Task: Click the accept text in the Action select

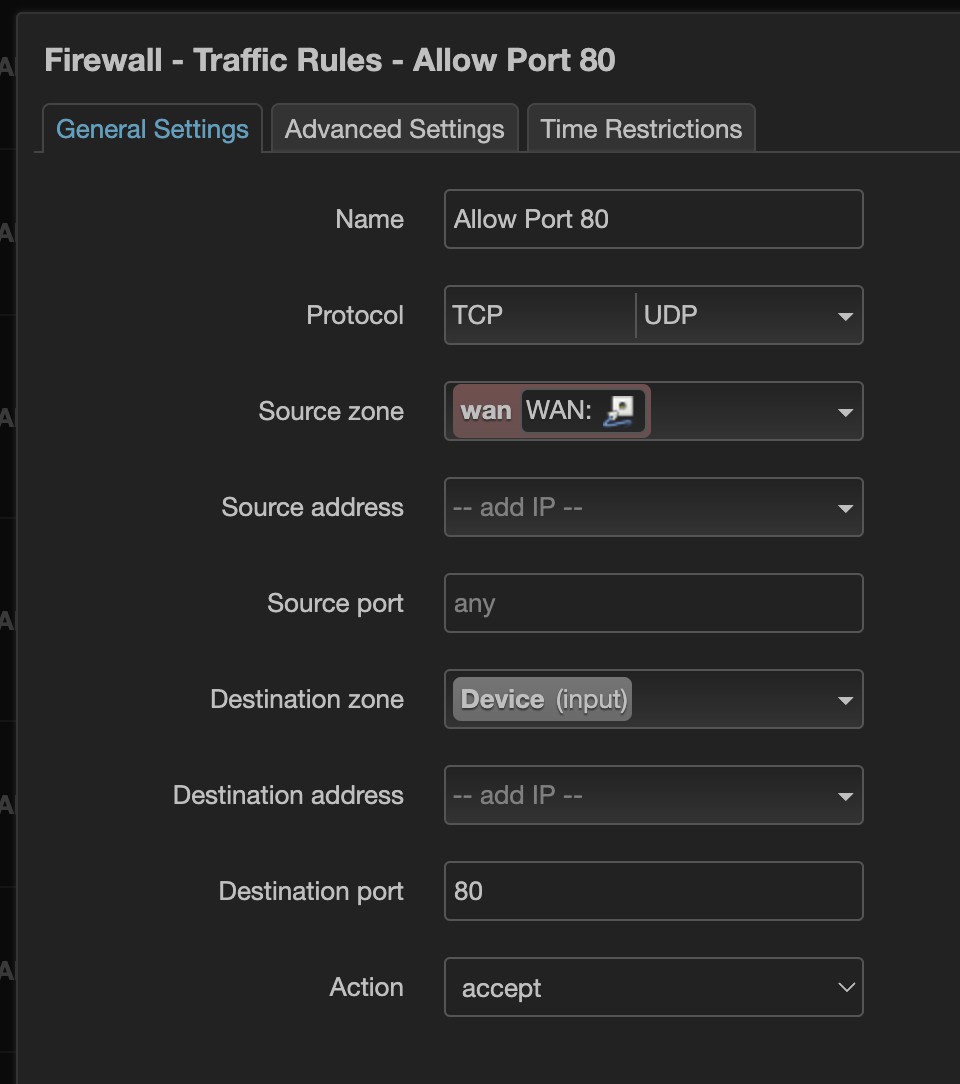Action: 502,988
